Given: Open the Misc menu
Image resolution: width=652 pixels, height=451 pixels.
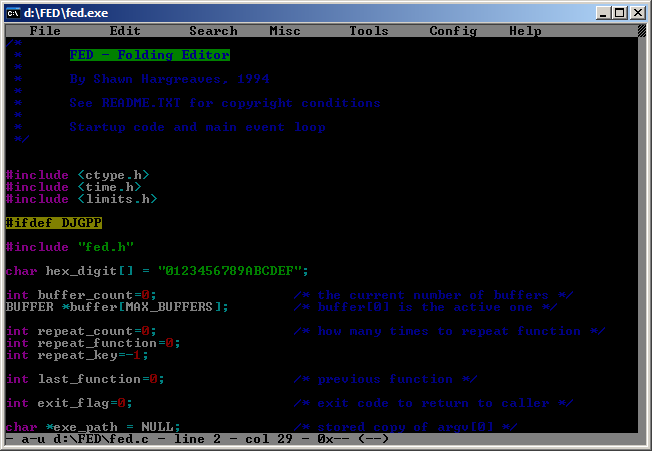Looking at the screenshot, I should (285, 31).
